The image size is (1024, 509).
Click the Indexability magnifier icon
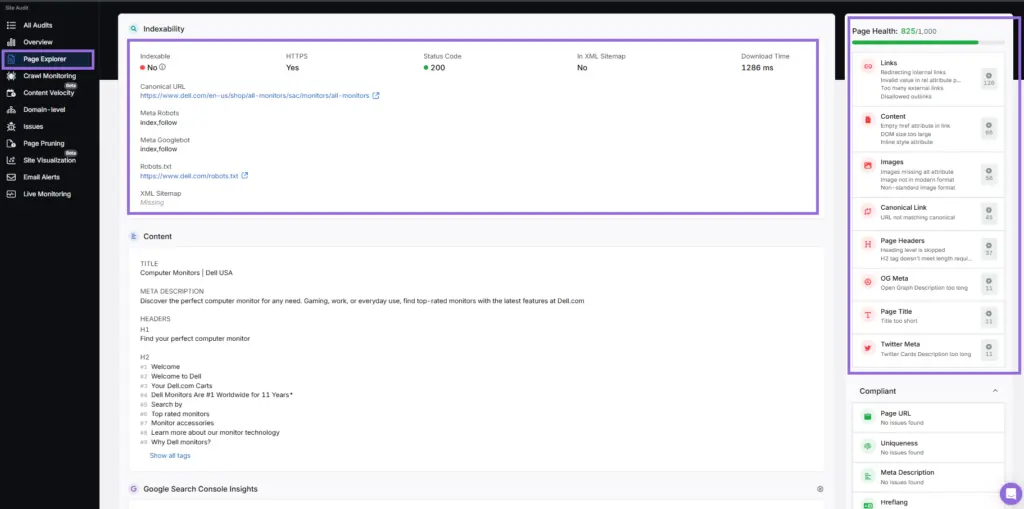click(134, 29)
